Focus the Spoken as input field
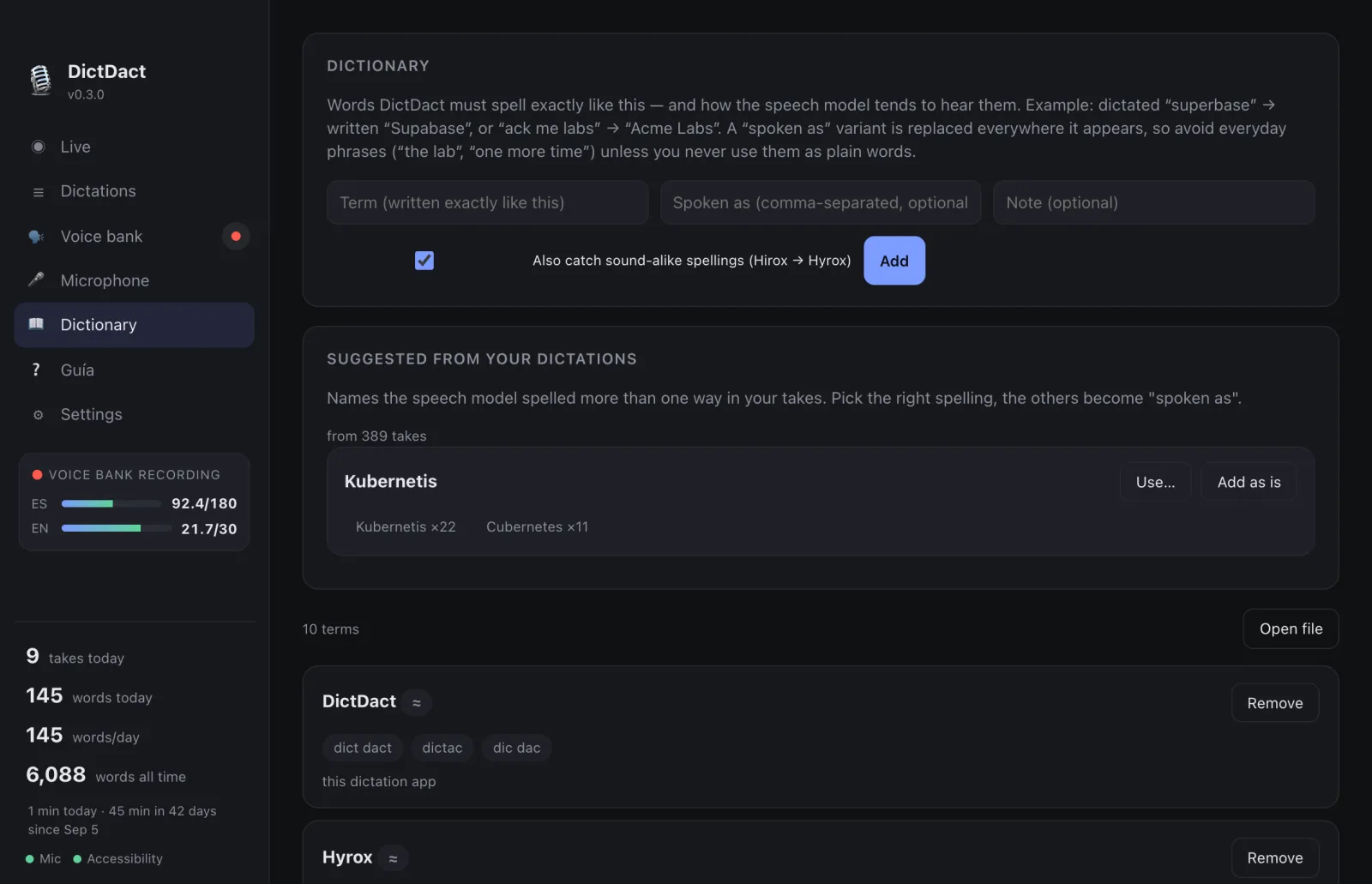1372x884 pixels. coord(820,202)
